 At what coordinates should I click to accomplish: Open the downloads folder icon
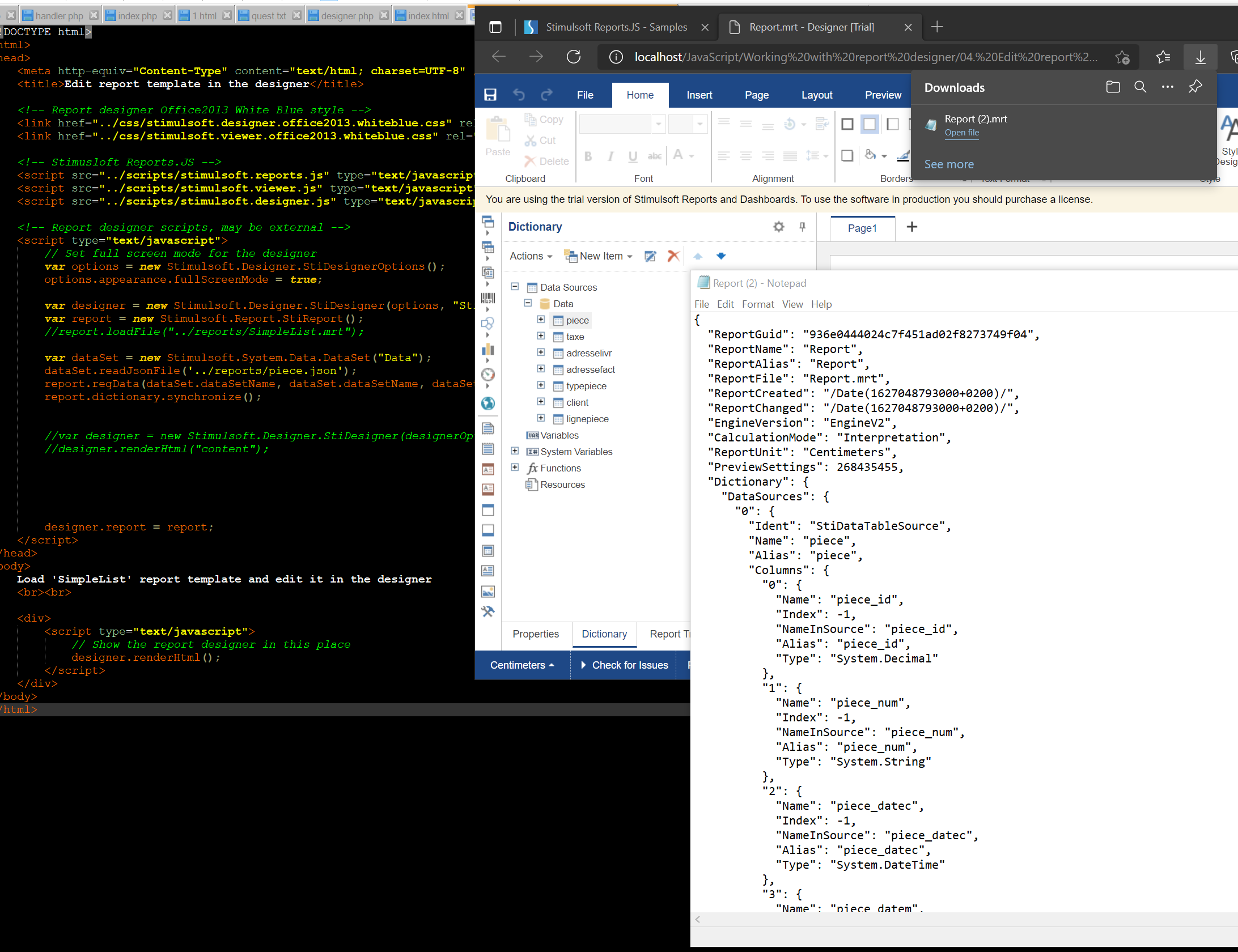pyautogui.click(x=1113, y=87)
